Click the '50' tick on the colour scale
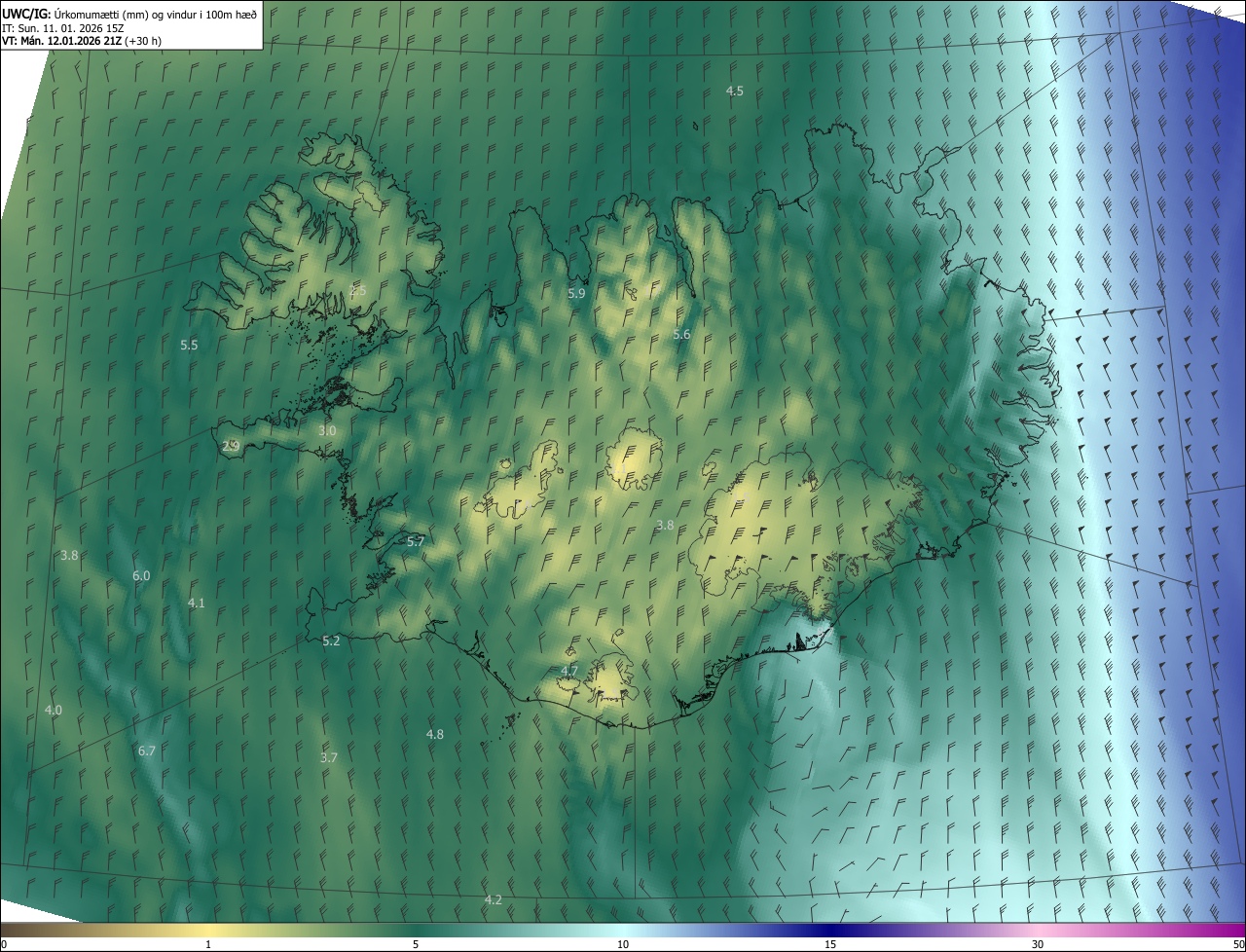The height and width of the screenshot is (952, 1246). click(1238, 944)
